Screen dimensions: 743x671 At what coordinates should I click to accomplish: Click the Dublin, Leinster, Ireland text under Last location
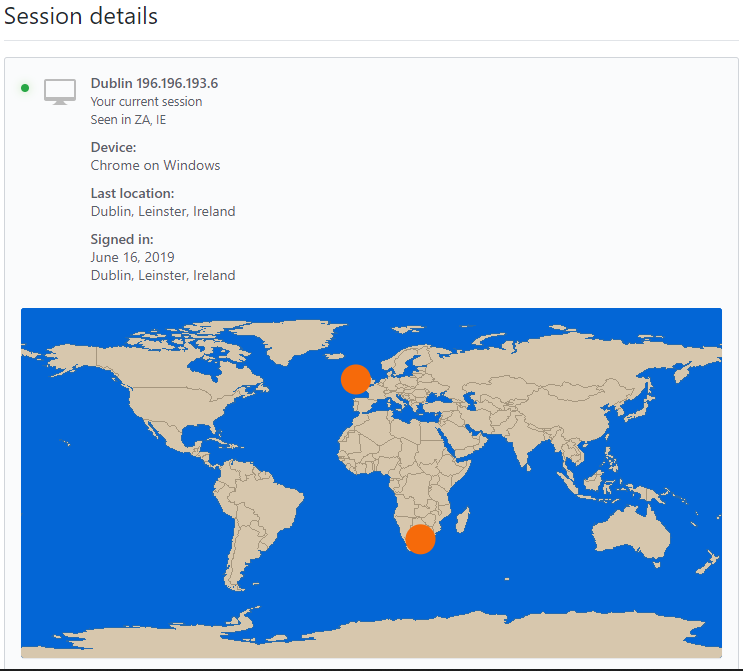pyautogui.click(x=163, y=211)
